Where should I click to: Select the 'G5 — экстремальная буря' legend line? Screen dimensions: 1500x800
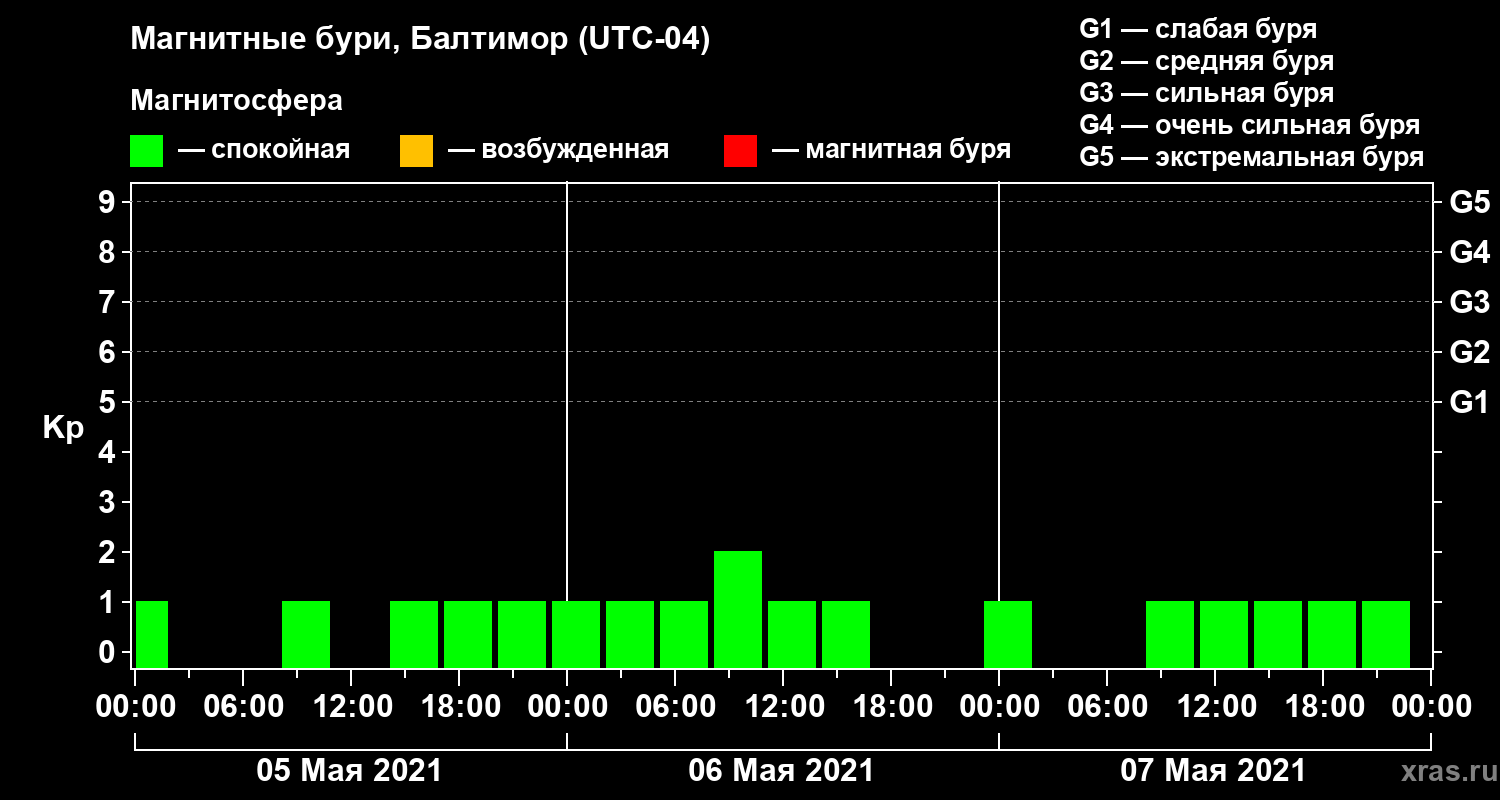pos(1252,157)
